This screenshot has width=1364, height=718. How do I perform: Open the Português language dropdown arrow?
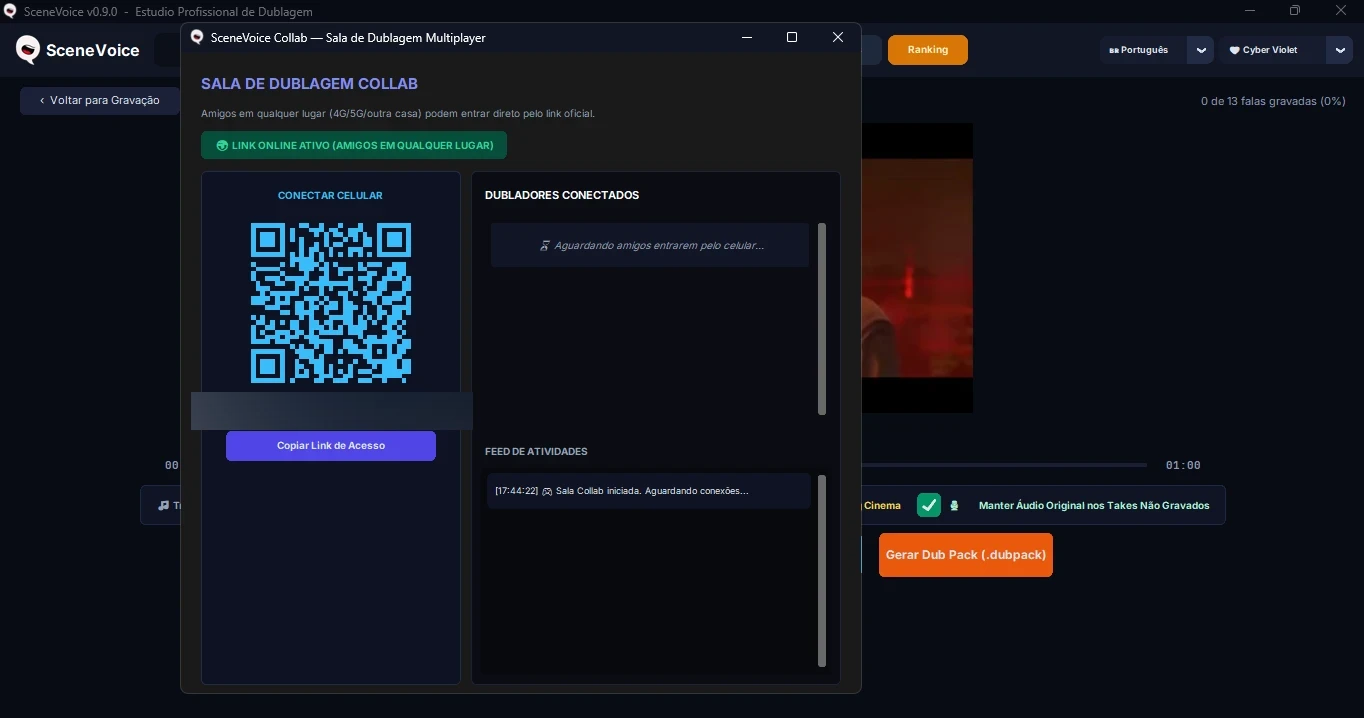[x=1201, y=50]
